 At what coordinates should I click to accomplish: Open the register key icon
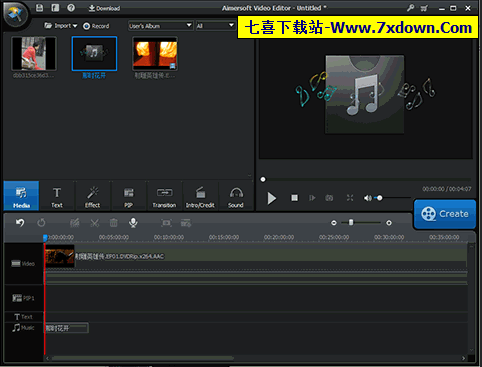pos(410,8)
